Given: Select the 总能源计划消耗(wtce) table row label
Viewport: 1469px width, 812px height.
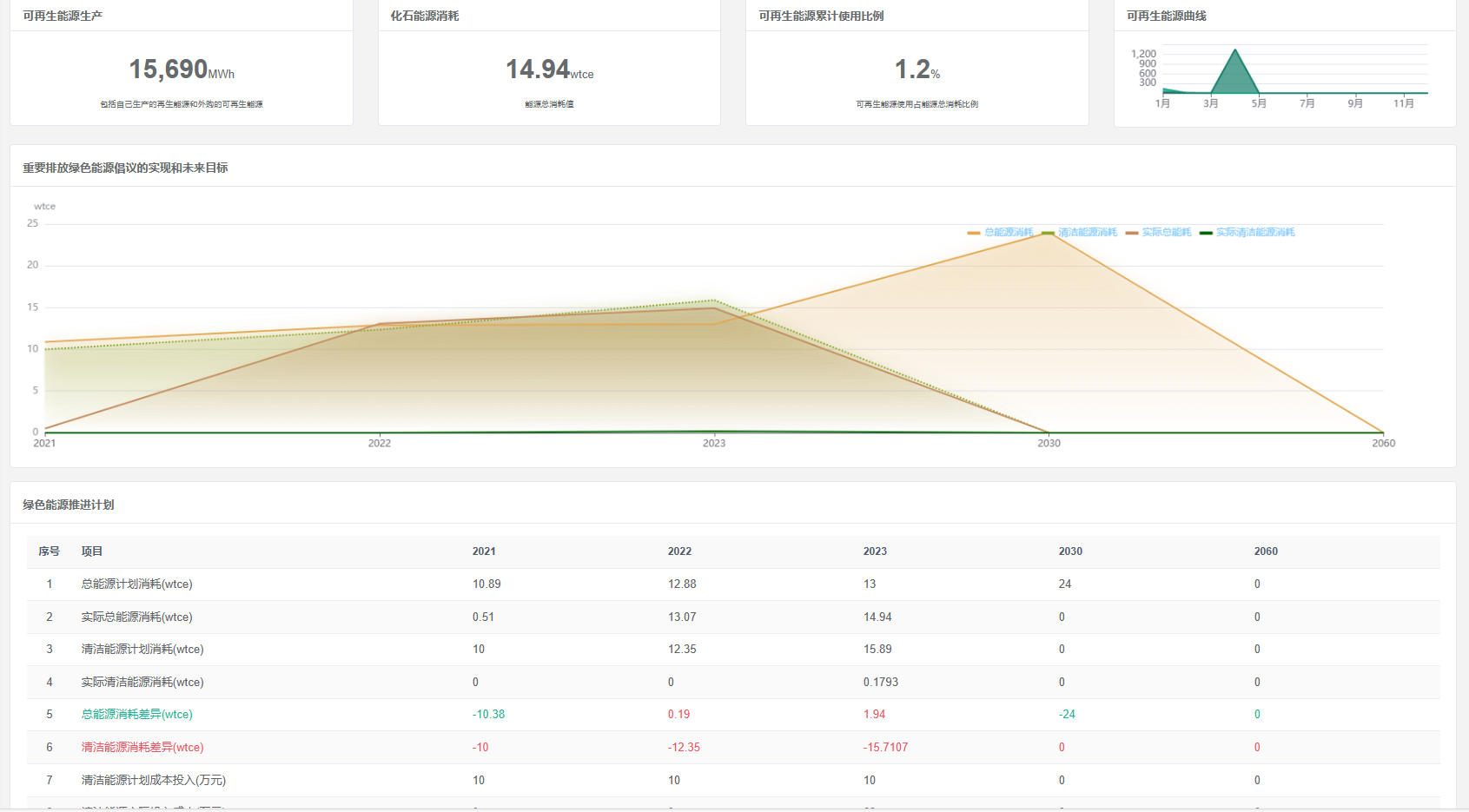Looking at the screenshot, I should [136, 584].
